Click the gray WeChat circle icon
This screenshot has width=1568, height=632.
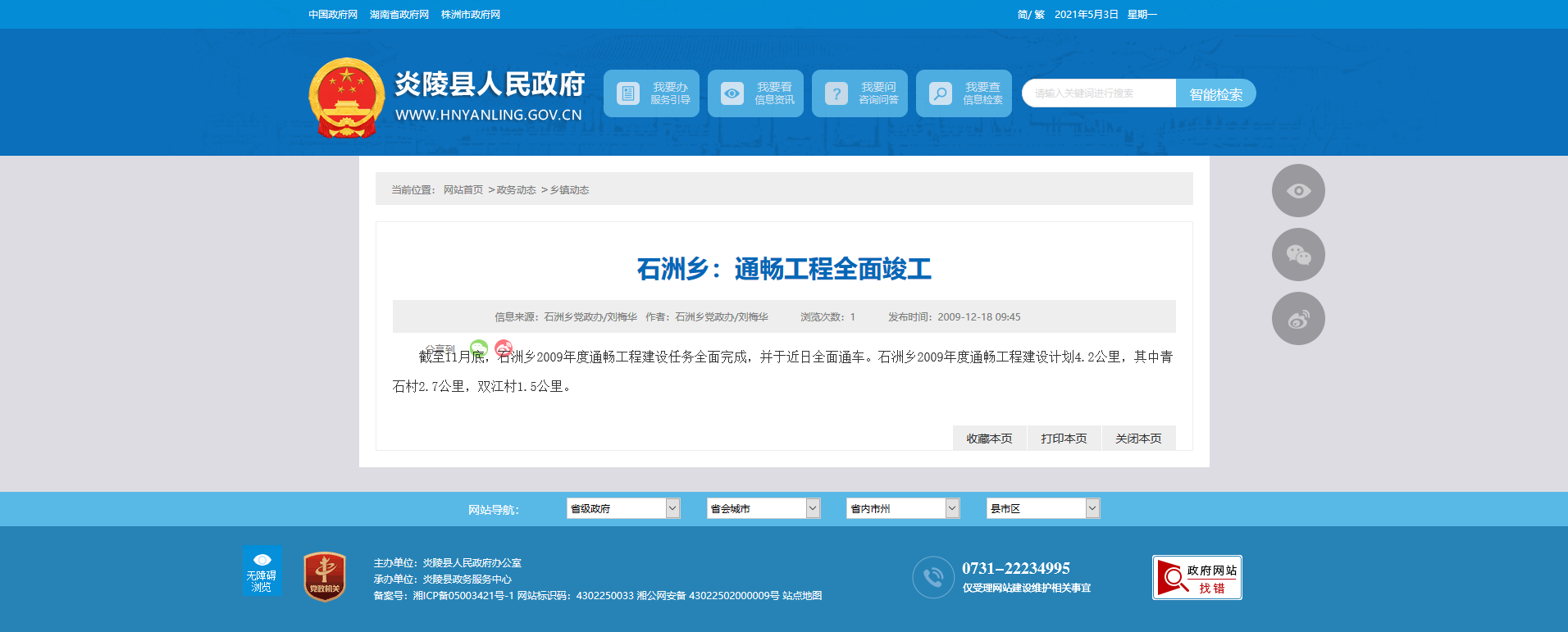tap(1298, 255)
